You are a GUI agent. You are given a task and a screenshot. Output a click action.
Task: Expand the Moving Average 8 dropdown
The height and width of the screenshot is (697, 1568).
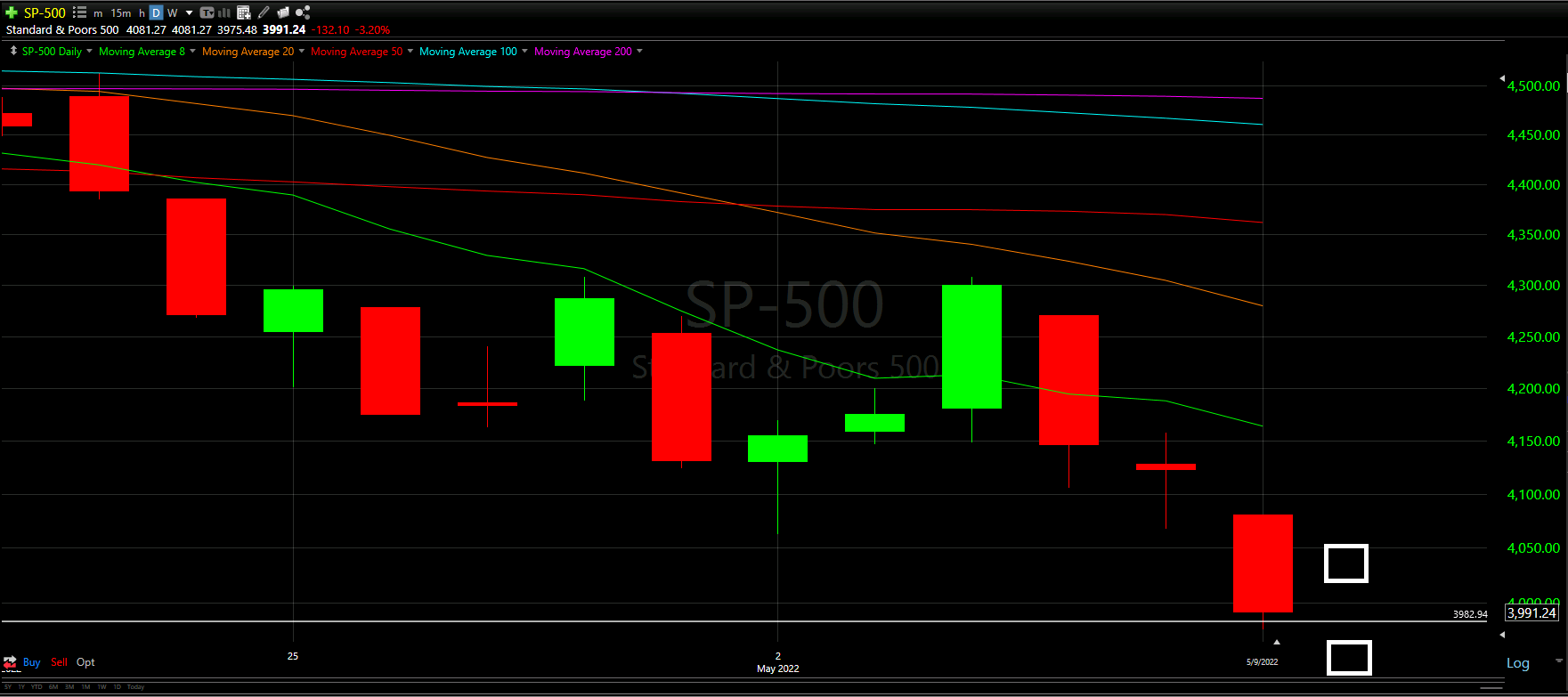click(192, 51)
